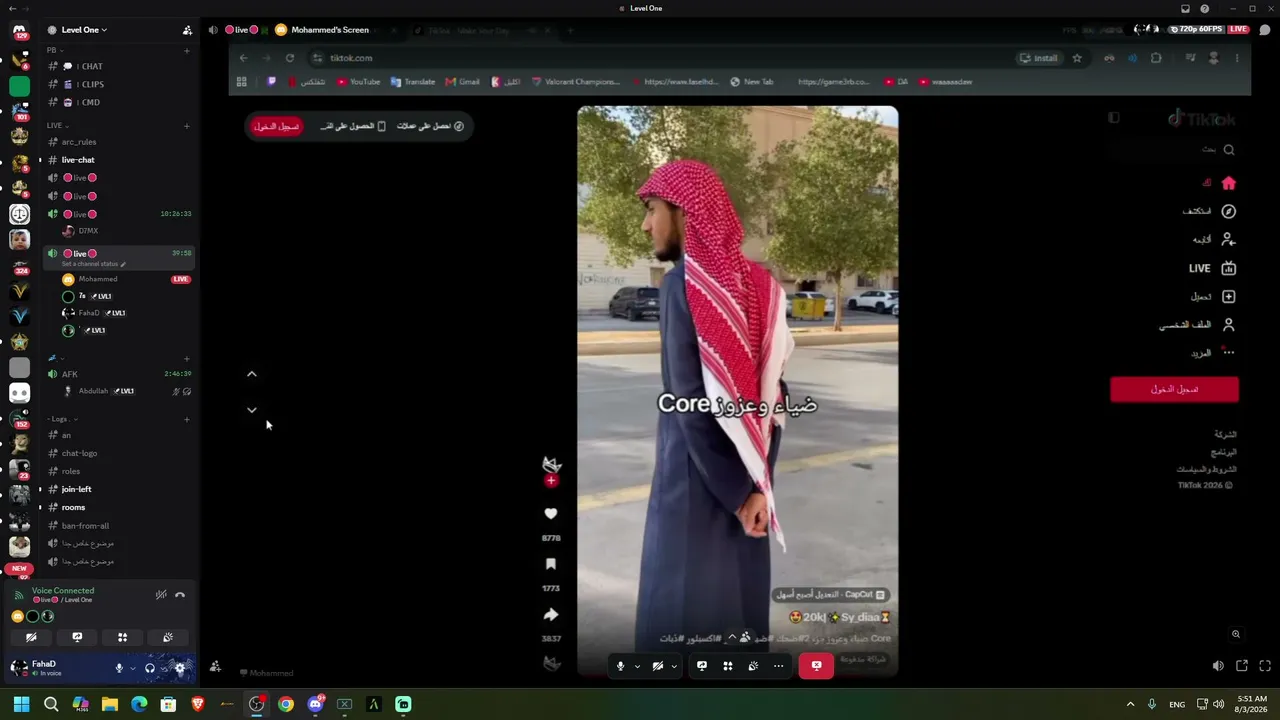The width and height of the screenshot is (1280, 720).
Task: Stop watching stream with red button
Action: [x=816, y=666]
